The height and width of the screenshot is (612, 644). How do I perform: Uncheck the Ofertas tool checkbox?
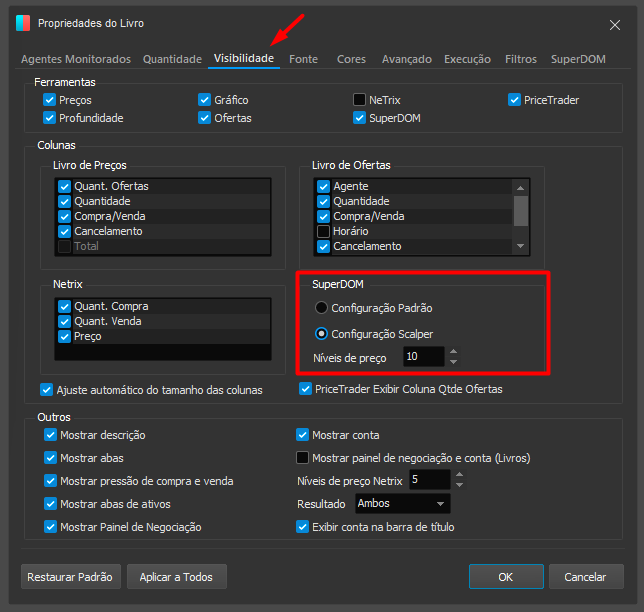click(x=204, y=118)
